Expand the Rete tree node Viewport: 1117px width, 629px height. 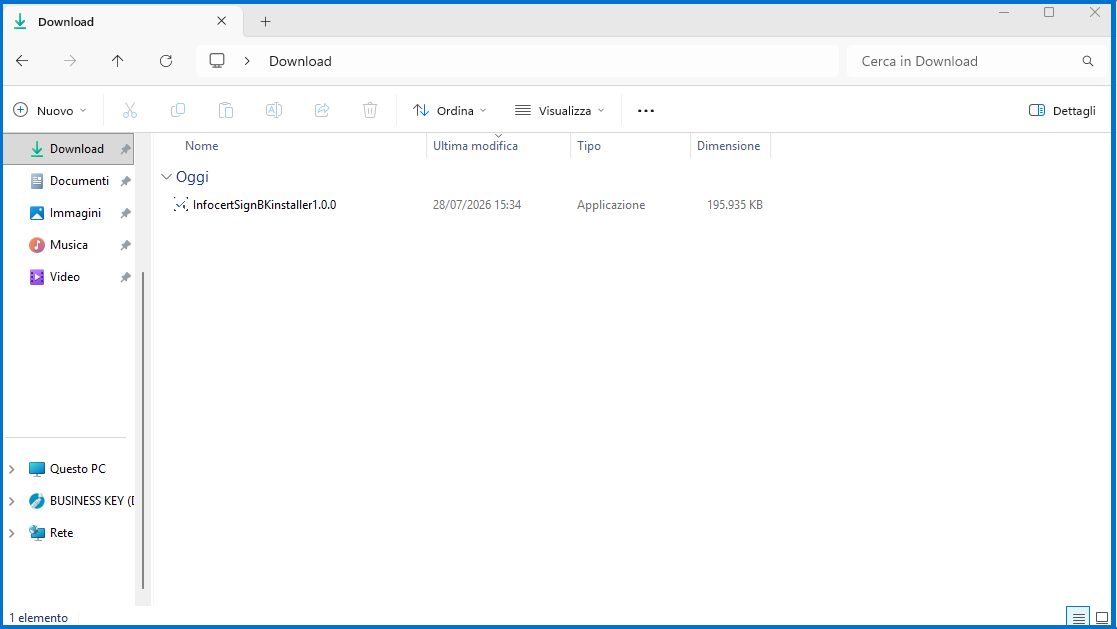(11, 533)
